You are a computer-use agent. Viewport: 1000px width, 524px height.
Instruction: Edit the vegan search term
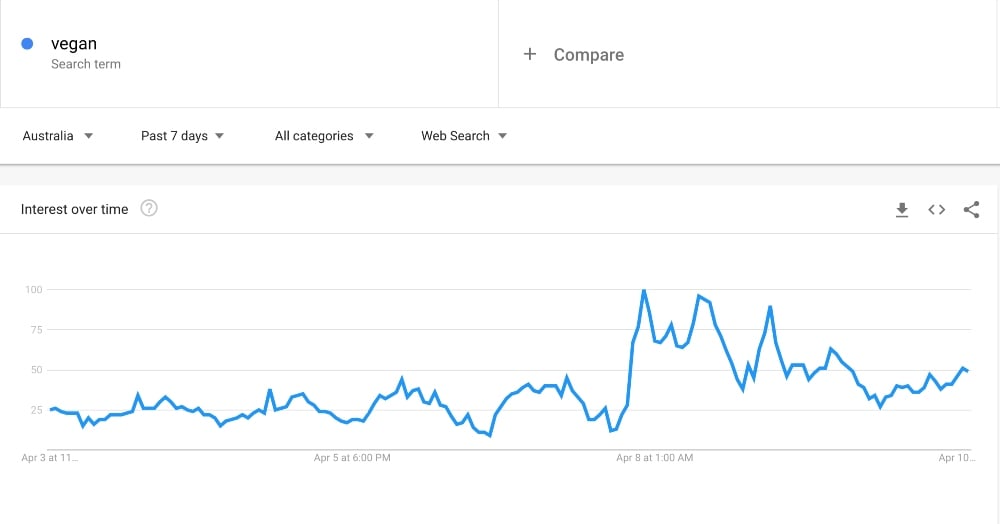(74, 43)
